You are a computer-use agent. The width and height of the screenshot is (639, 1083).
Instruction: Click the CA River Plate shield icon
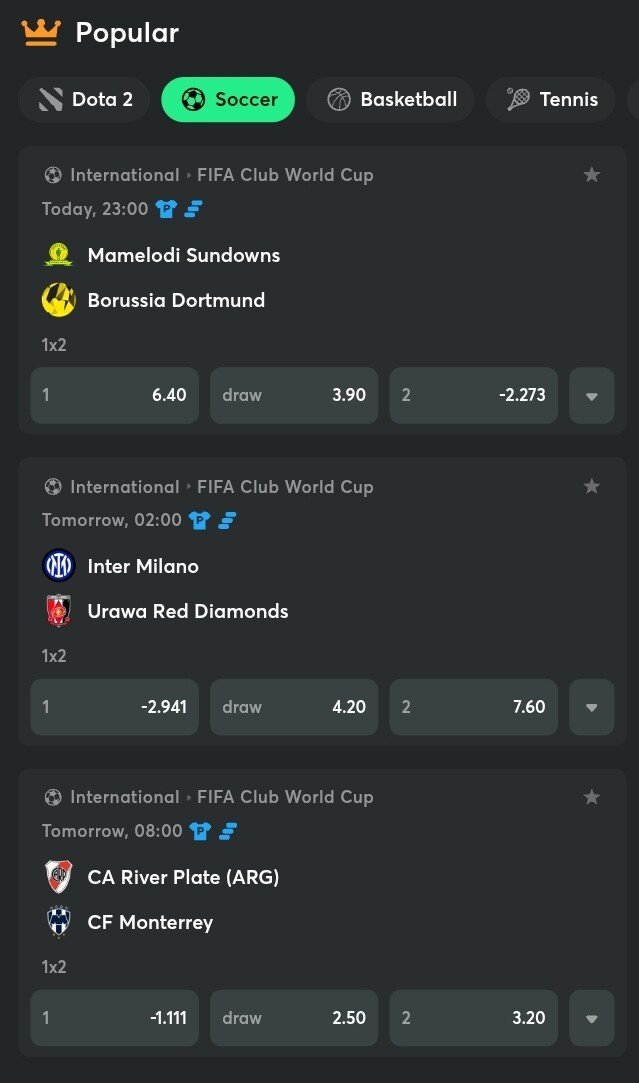click(x=59, y=876)
